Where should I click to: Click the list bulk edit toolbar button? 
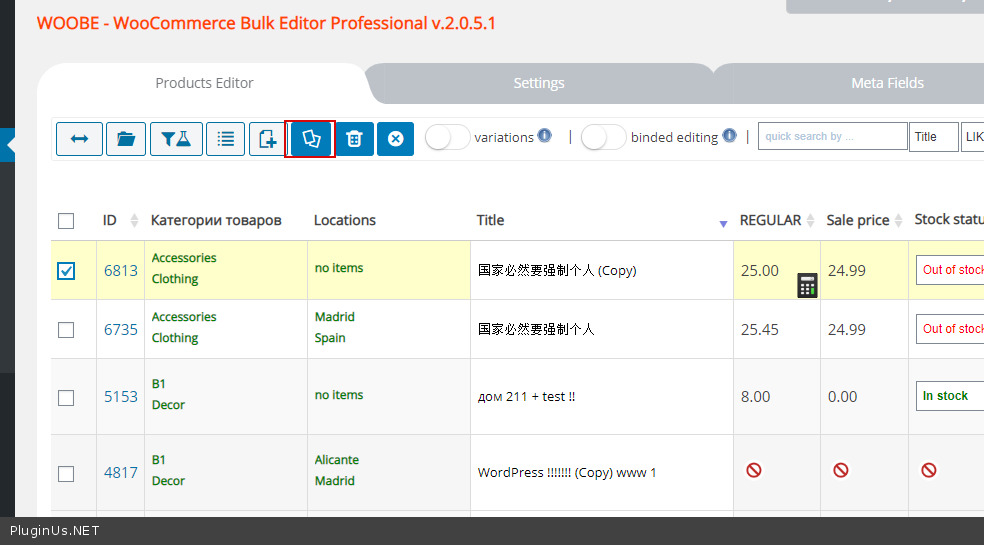[225, 139]
